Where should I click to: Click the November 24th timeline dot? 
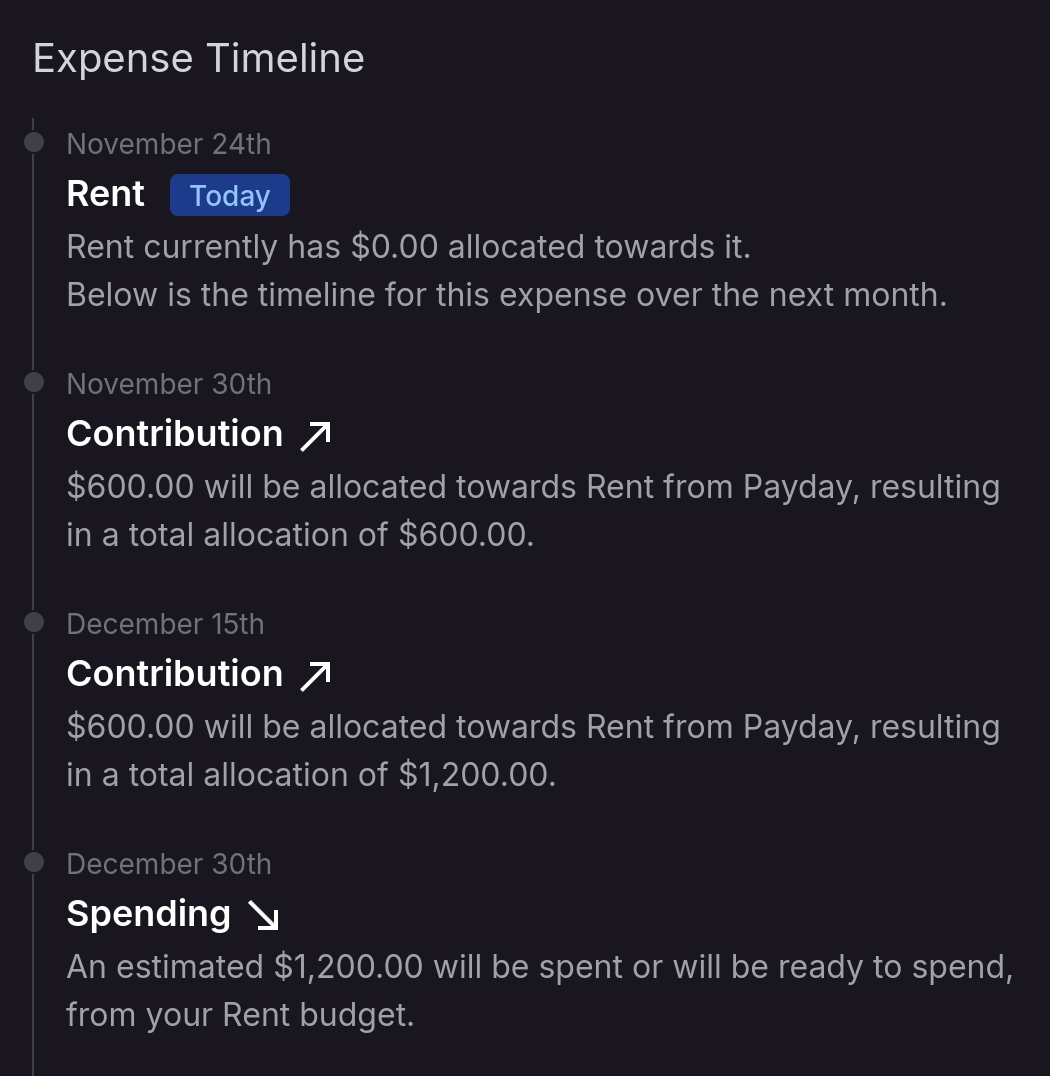(34, 142)
